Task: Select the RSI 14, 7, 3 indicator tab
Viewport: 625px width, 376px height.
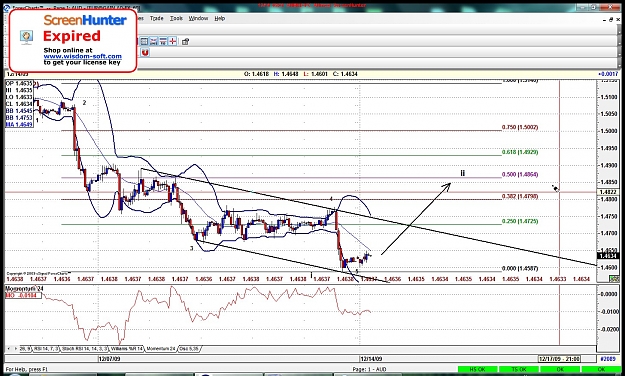Action: 46,348
